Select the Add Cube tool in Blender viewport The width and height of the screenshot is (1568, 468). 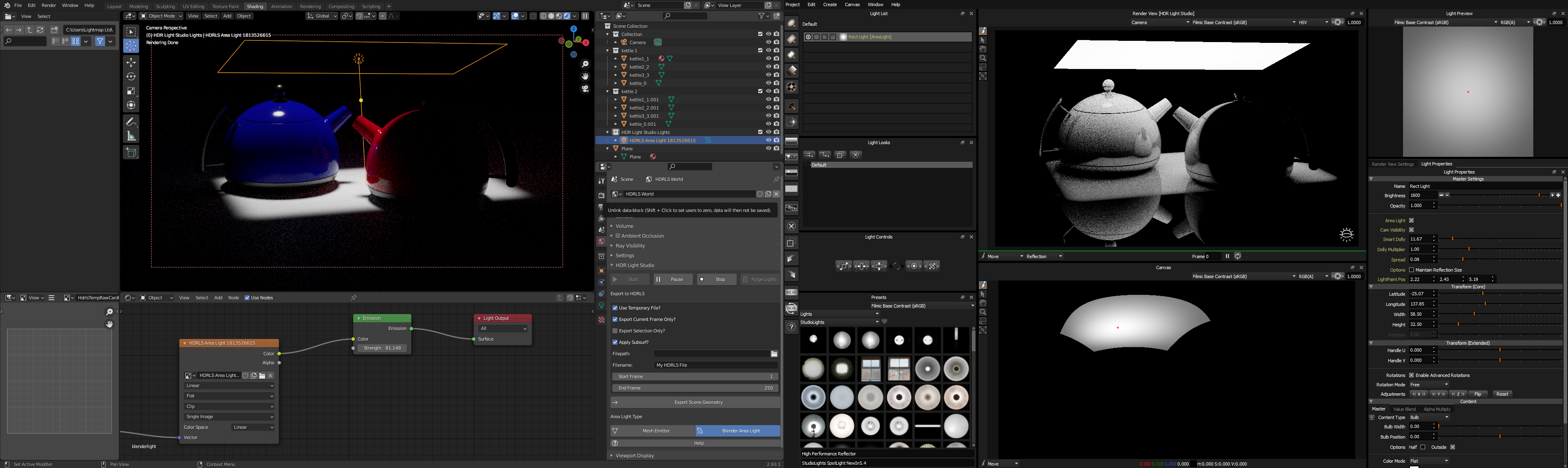click(131, 152)
